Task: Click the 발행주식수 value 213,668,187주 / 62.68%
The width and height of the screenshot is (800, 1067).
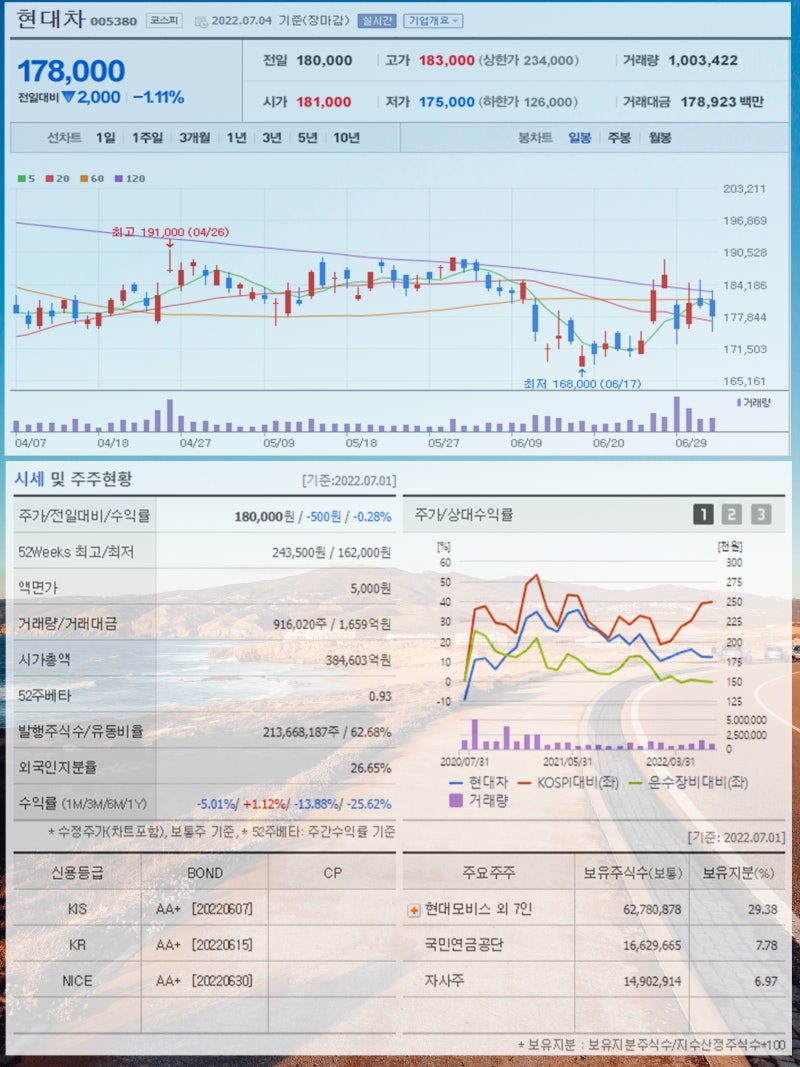Action: 327,732
